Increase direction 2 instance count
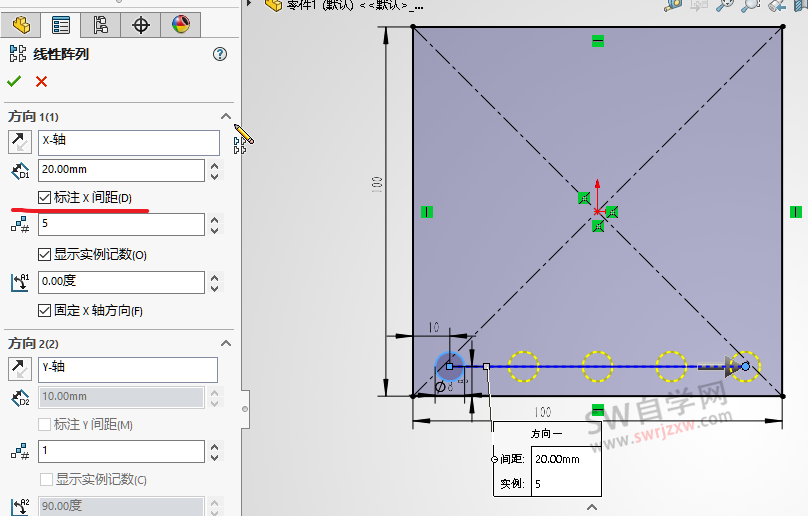Screen dimensions: 808x516 pos(215,446)
